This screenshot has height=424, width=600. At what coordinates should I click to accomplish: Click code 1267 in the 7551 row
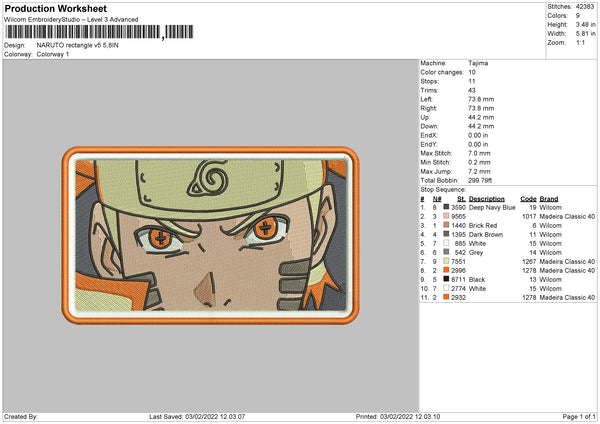pyautogui.click(x=529, y=262)
